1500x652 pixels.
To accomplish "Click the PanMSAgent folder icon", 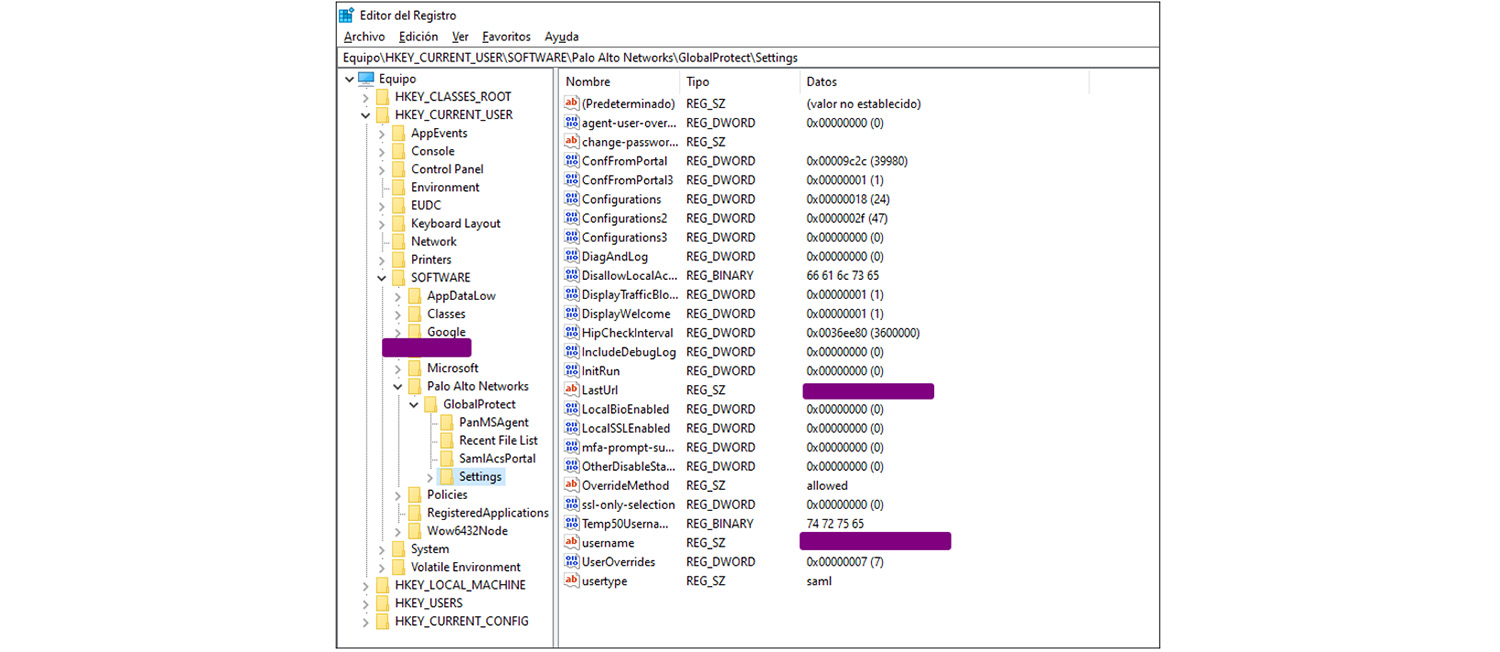I will [447, 423].
